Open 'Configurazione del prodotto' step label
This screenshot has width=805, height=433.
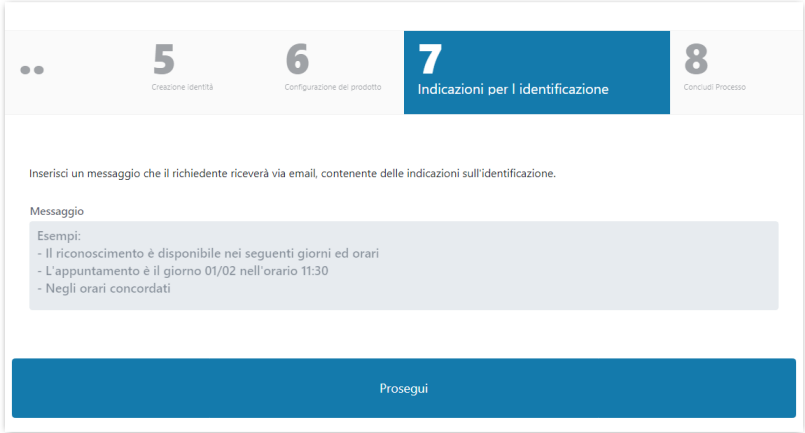pyautogui.click(x=332, y=87)
